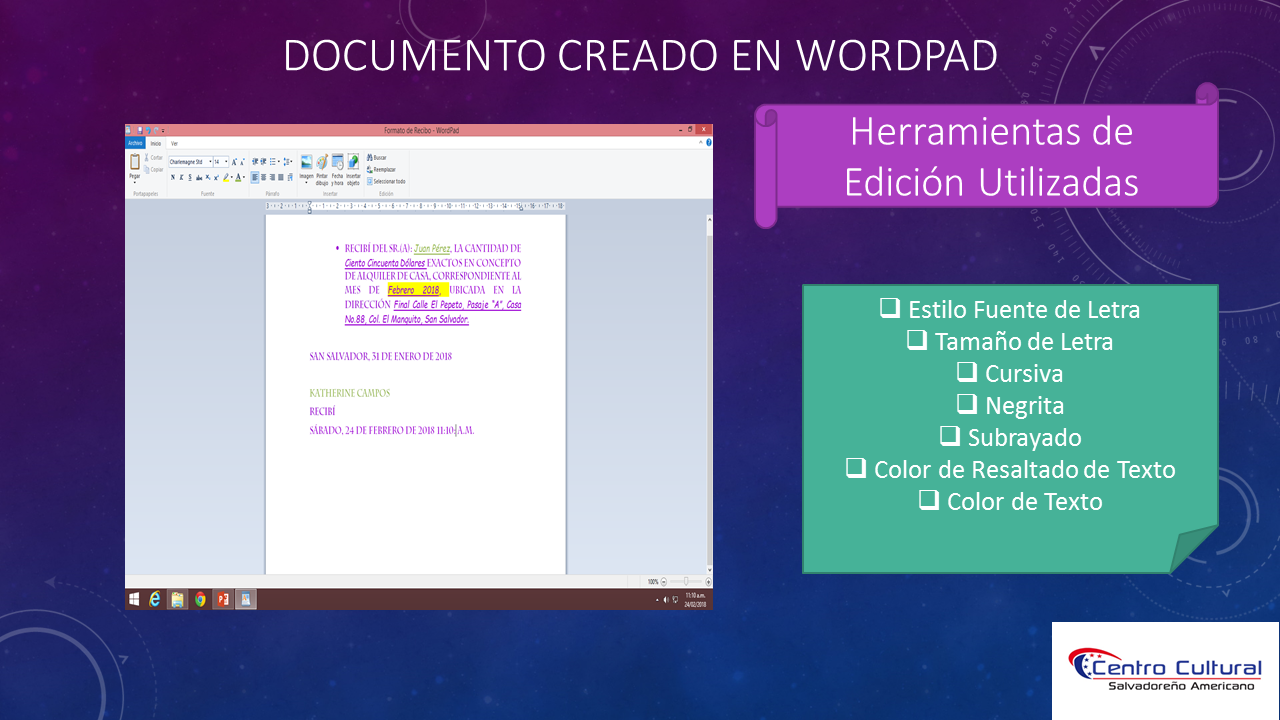Toggle strikethrough (abc) formatting
Image resolution: width=1280 pixels, height=720 pixels.
tap(199, 177)
